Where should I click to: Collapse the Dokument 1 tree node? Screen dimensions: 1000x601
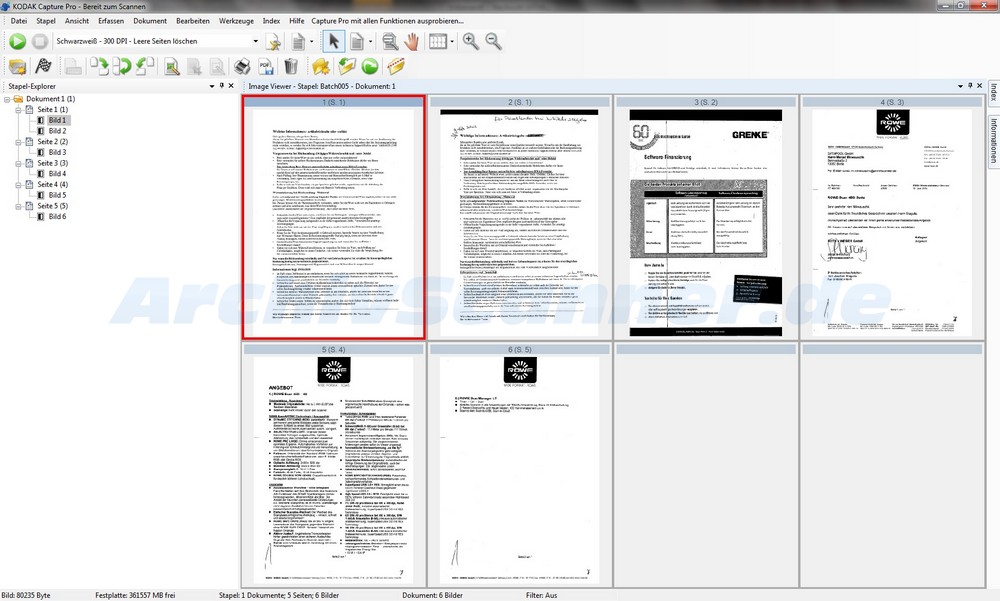click(x=7, y=99)
